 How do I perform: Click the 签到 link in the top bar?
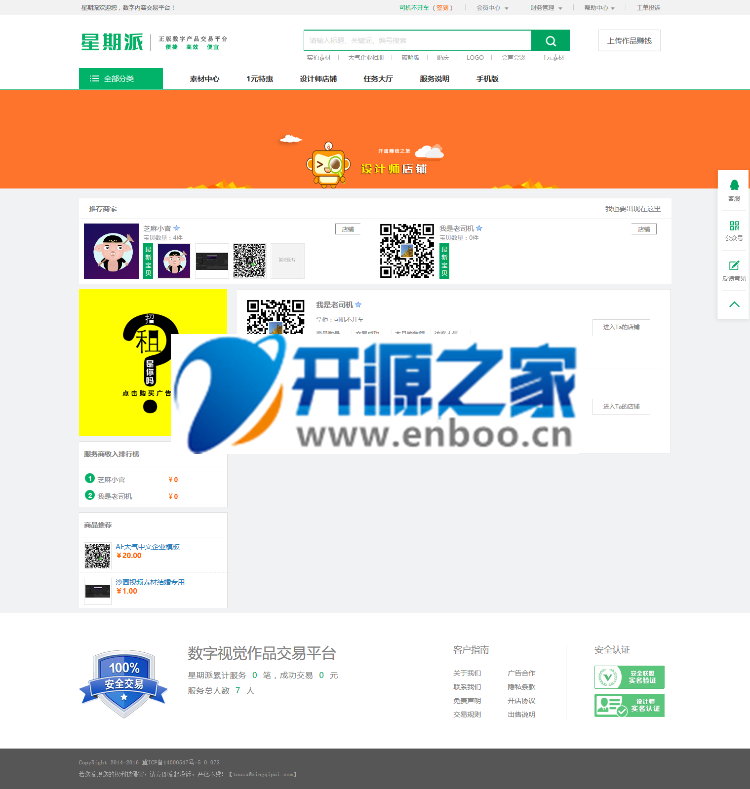click(442, 8)
